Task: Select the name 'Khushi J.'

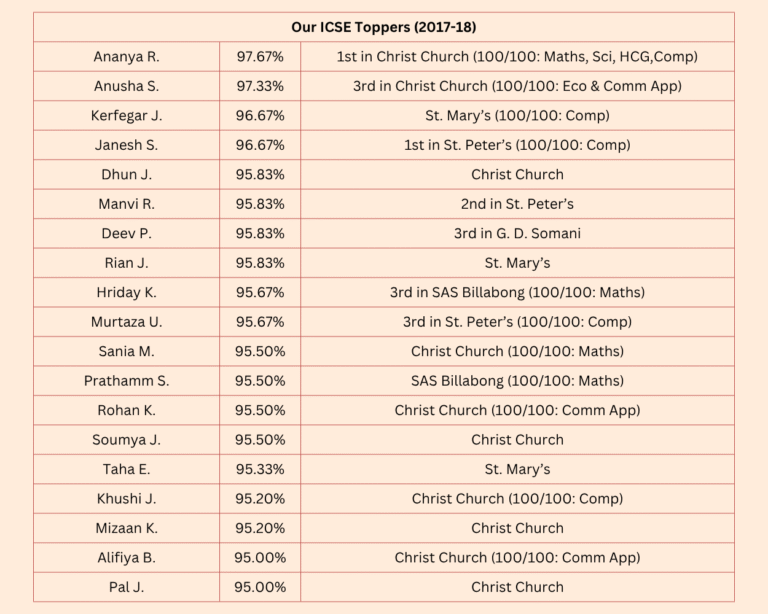Action: point(126,499)
